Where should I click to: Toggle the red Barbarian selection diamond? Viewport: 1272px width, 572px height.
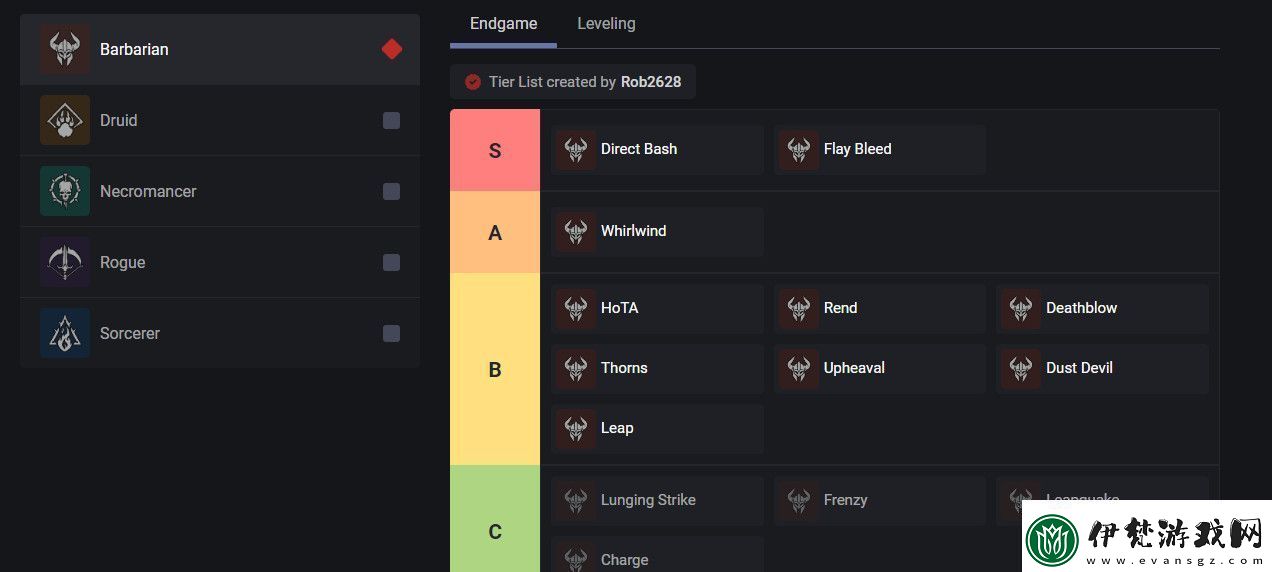pos(392,49)
